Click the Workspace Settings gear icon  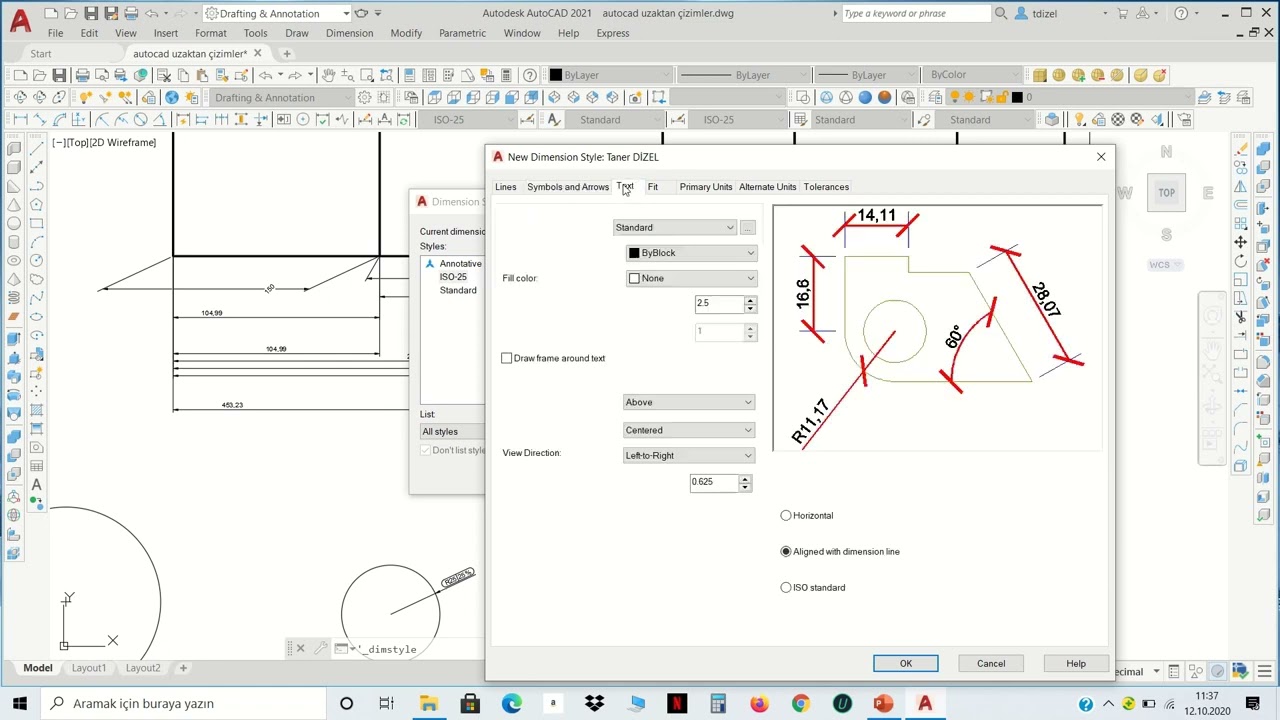(x=365, y=97)
